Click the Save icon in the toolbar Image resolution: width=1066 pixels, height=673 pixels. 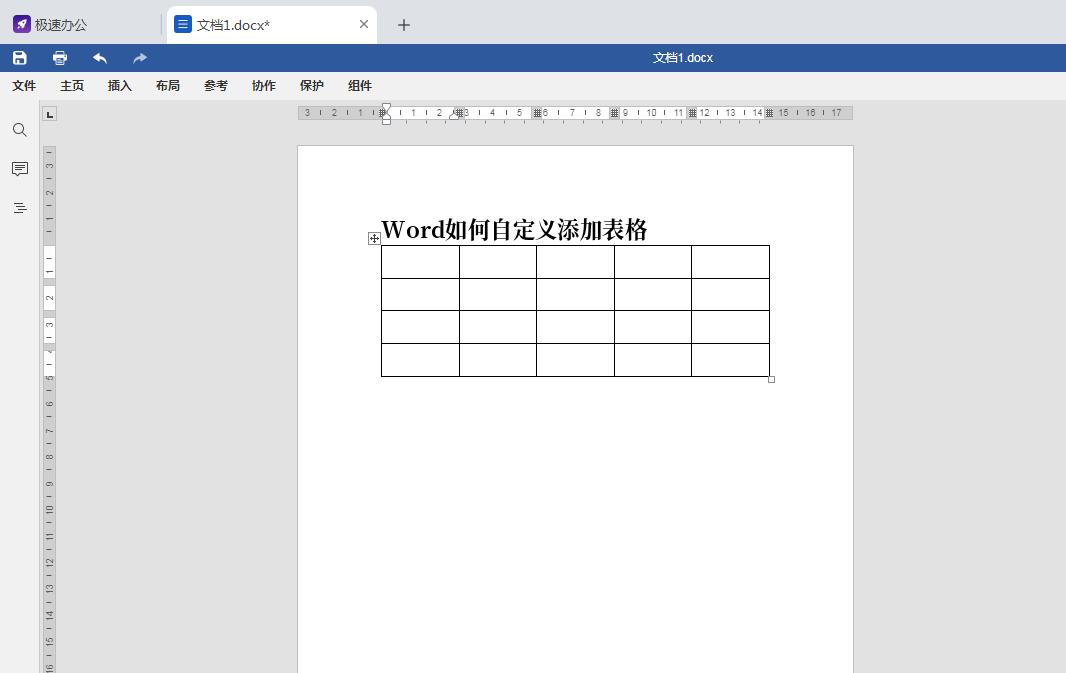(x=20, y=58)
